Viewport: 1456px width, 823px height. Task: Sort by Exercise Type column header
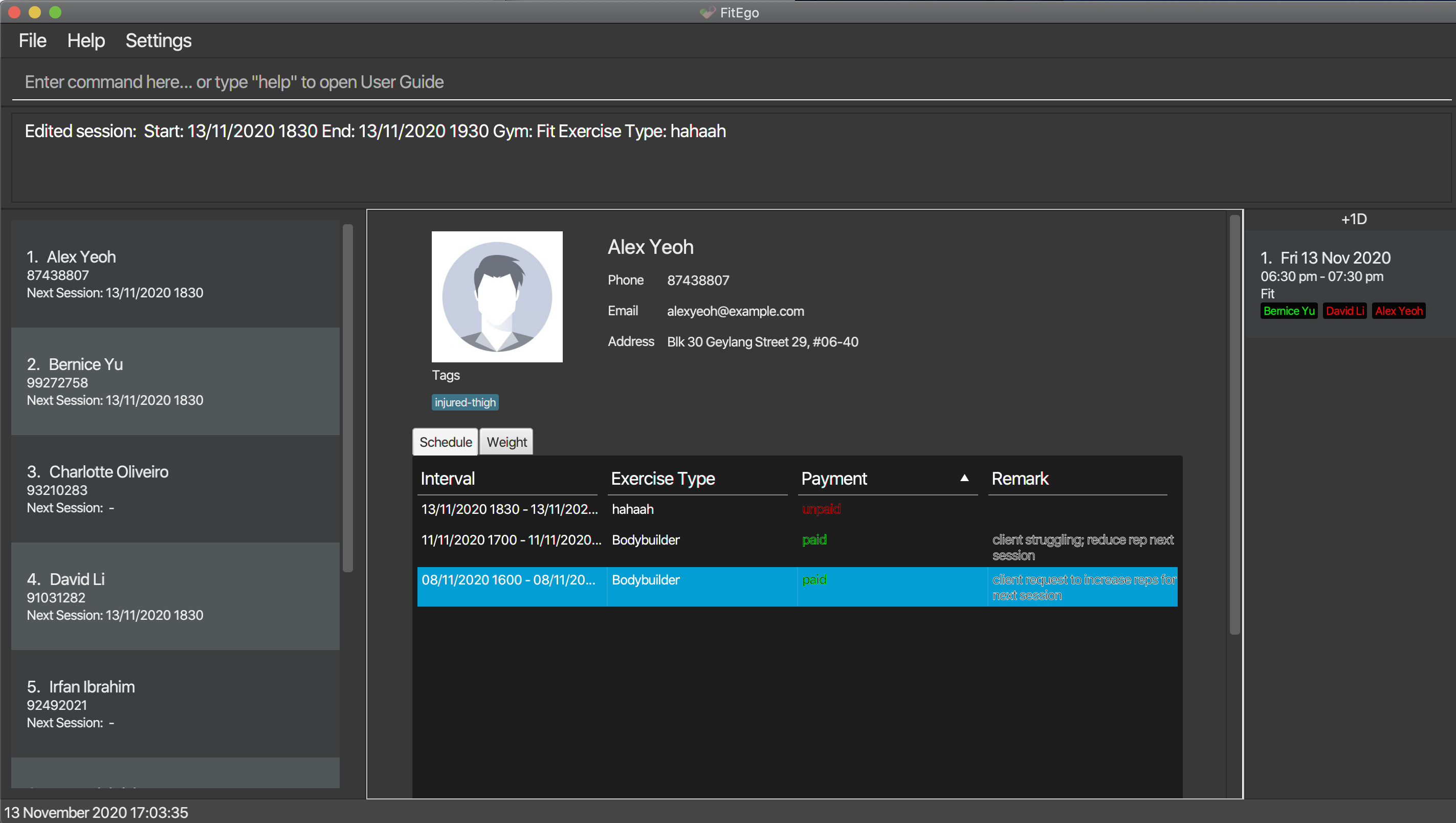pos(663,479)
